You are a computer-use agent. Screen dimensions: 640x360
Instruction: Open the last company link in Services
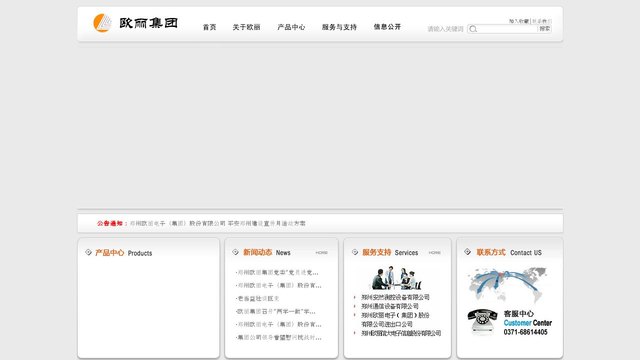[x=401, y=333]
